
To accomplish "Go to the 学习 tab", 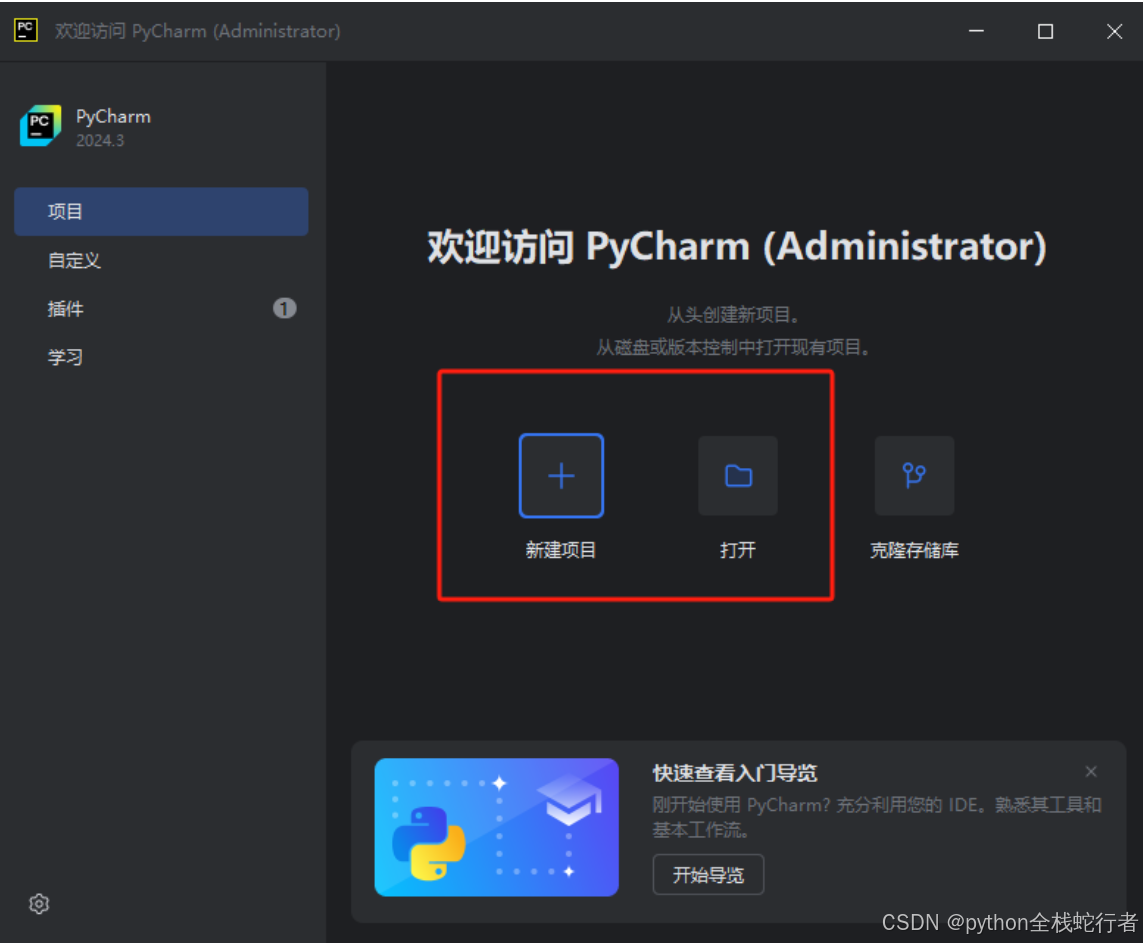I will (x=161, y=356).
